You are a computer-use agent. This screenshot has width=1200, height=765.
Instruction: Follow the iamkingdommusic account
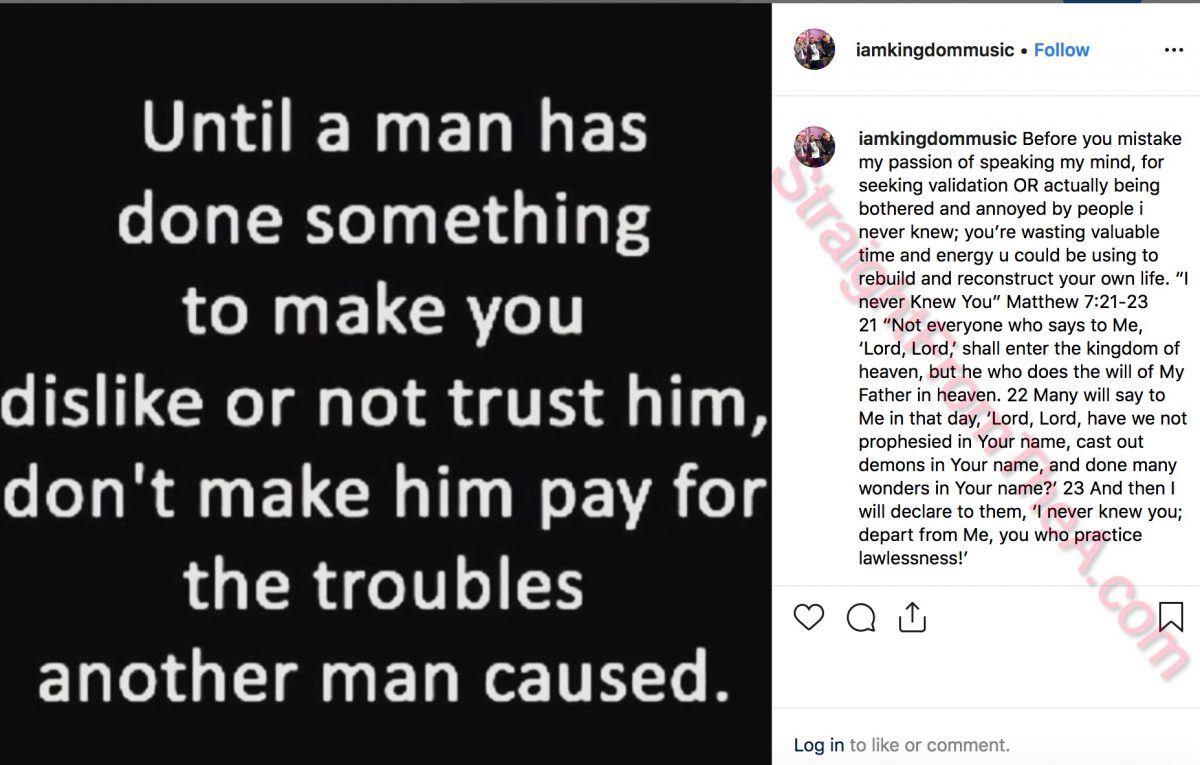tap(1061, 50)
